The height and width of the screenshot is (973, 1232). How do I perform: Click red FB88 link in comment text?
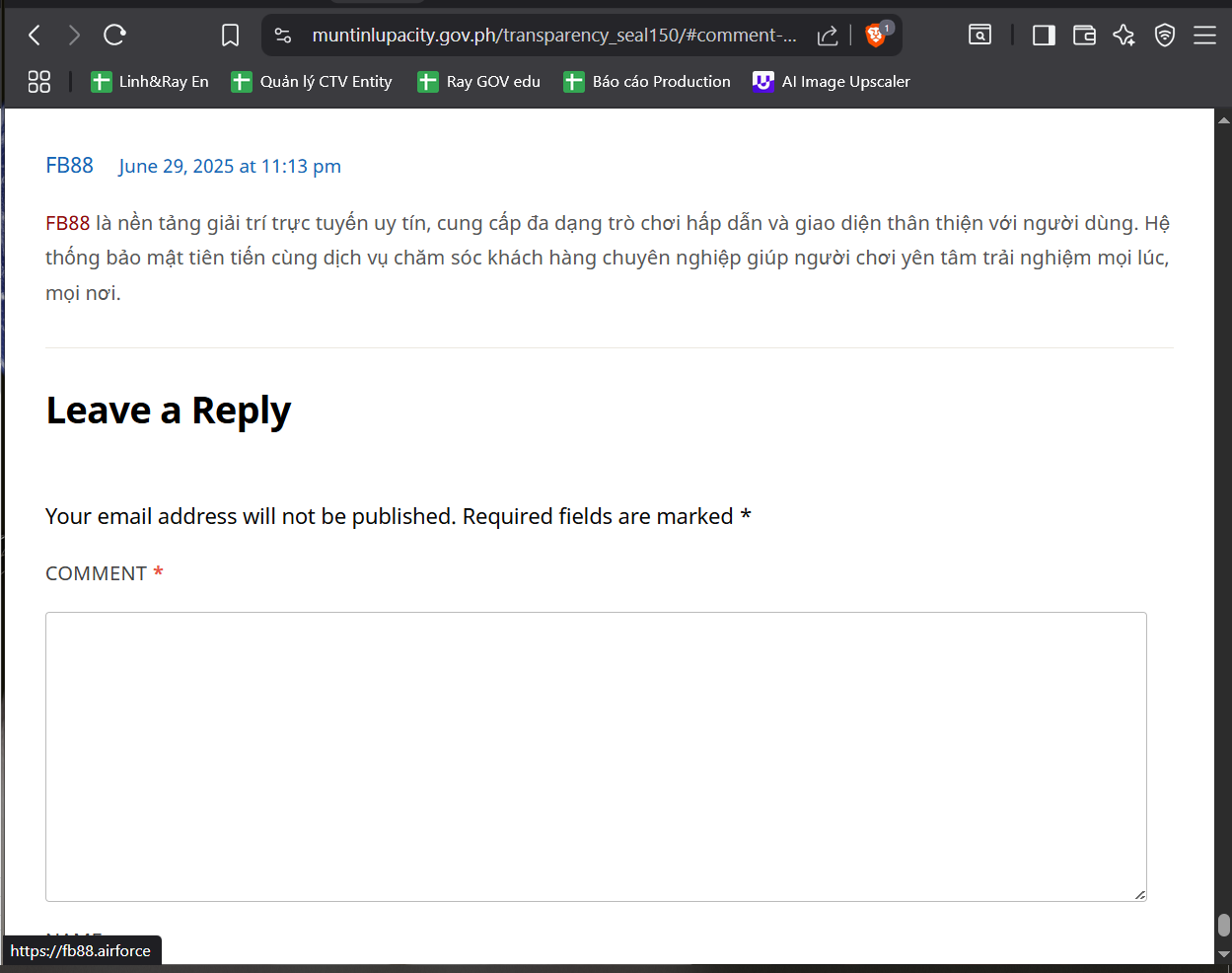[67, 223]
